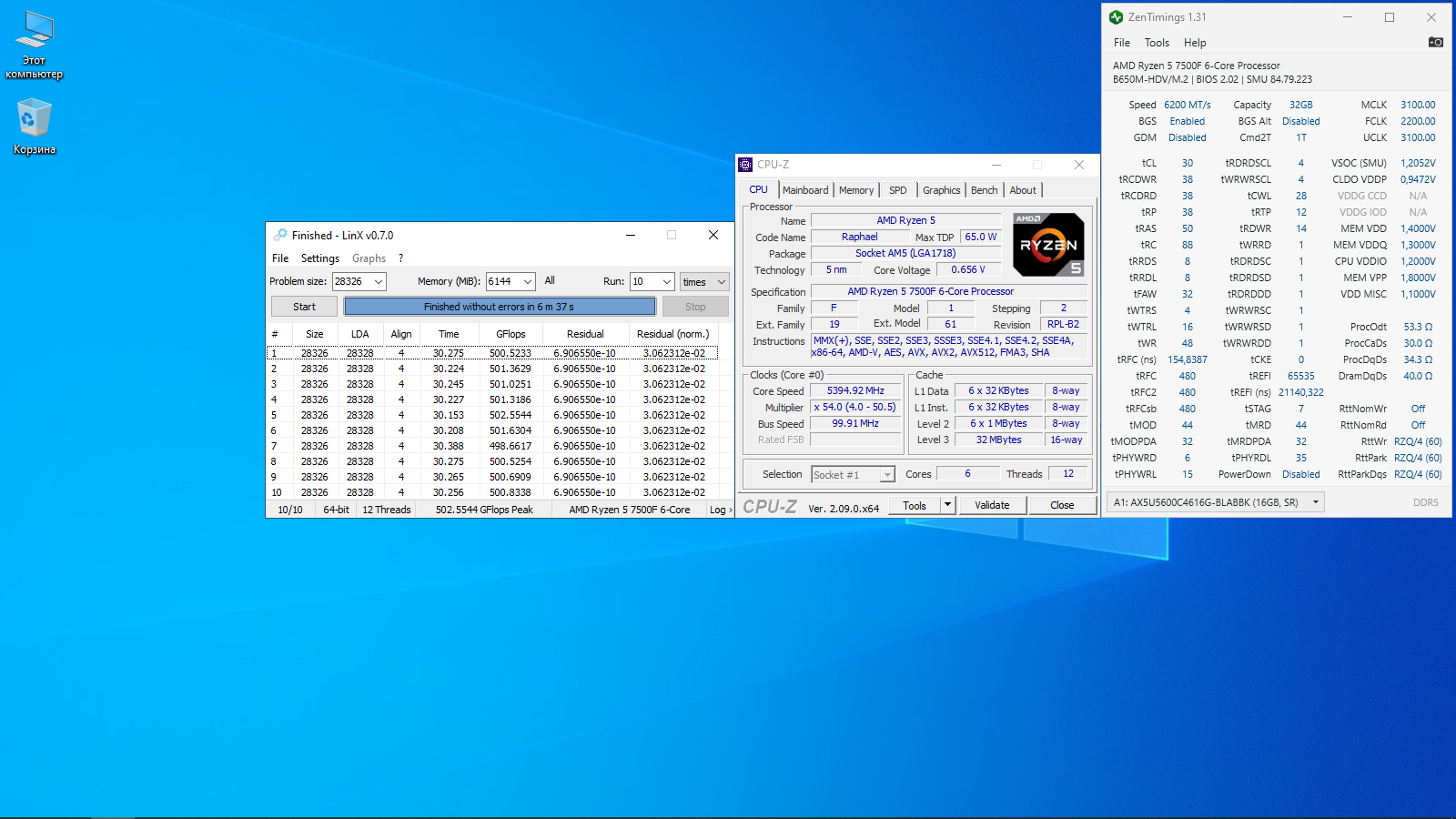Open the LinX 'times' unit dropdown
Image resolution: width=1456 pixels, height=819 pixels.
click(x=705, y=282)
